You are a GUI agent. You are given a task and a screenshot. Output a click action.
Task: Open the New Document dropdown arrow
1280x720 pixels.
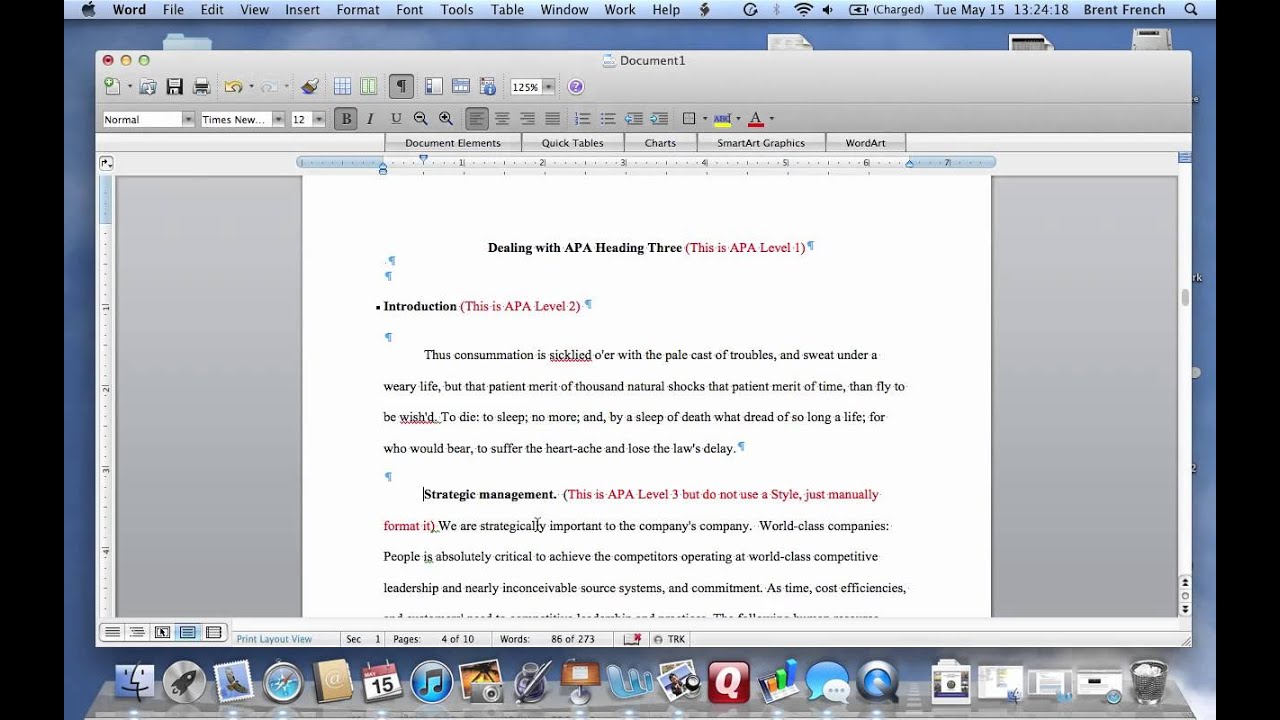pyautogui.click(x=129, y=87)
